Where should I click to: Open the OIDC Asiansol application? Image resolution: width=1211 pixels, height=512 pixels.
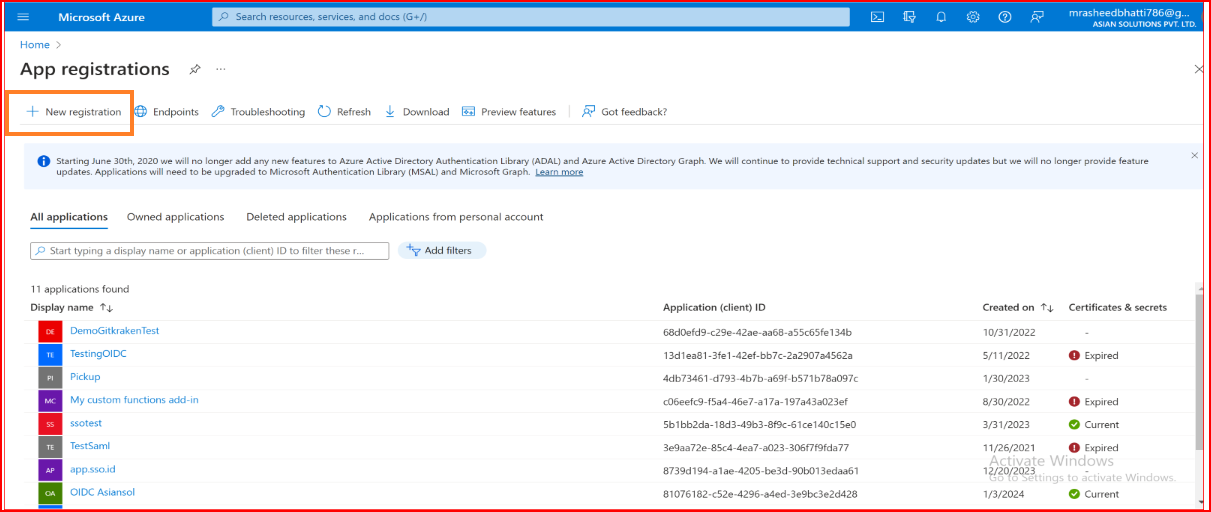[x=102, y=492]
